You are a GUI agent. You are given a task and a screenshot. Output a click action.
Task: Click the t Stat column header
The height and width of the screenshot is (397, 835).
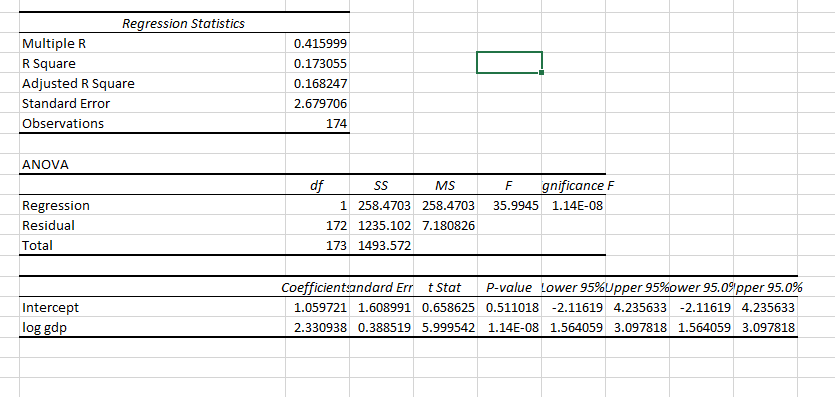pyautogui.click(x=445, y=288)
